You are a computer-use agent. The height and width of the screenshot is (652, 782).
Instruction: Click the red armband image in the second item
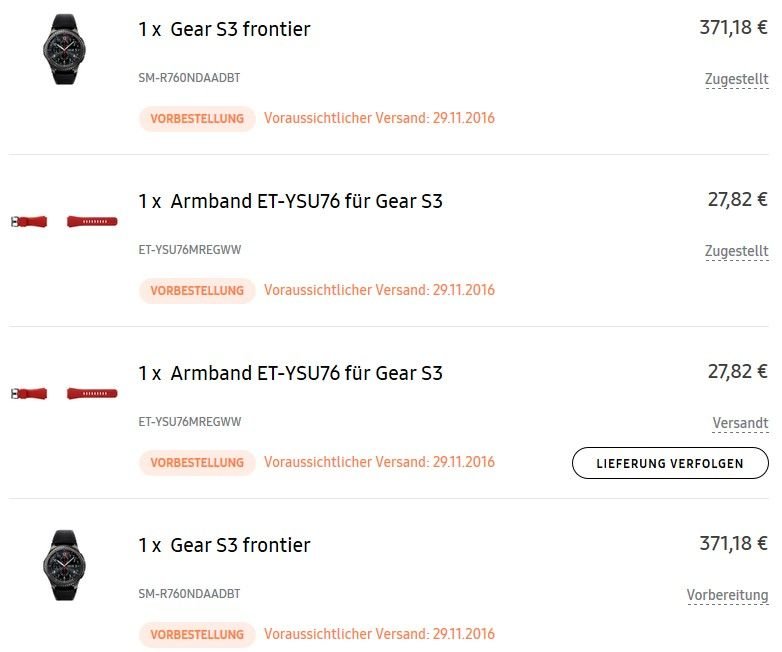tap(64, 221)
